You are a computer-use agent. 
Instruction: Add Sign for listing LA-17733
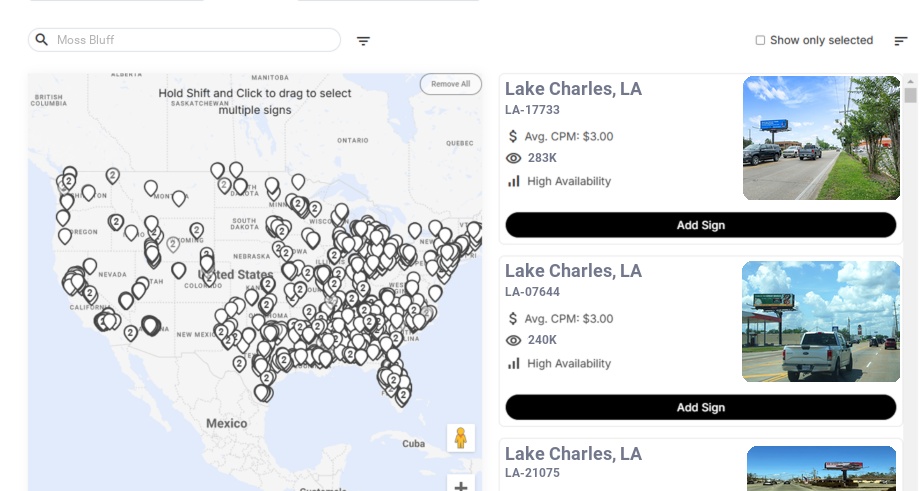(700, 225)
